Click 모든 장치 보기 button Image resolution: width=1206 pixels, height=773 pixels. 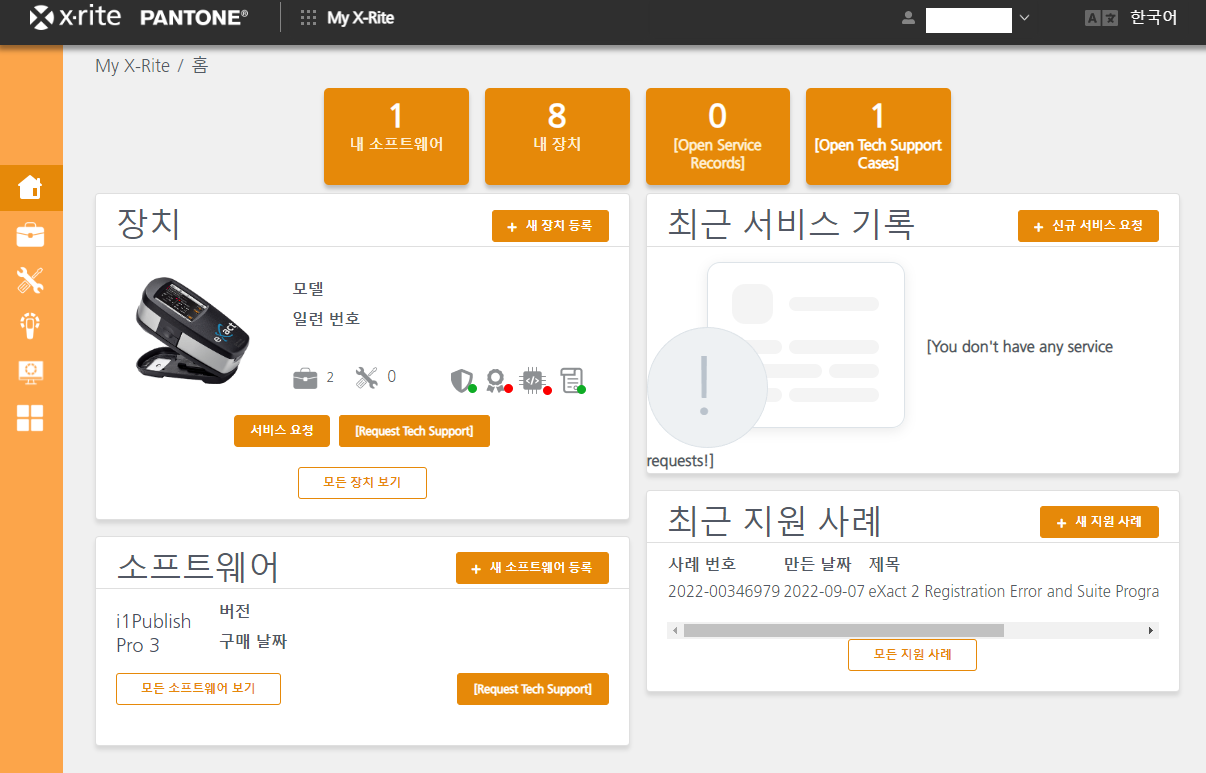[x=362, y=482]
